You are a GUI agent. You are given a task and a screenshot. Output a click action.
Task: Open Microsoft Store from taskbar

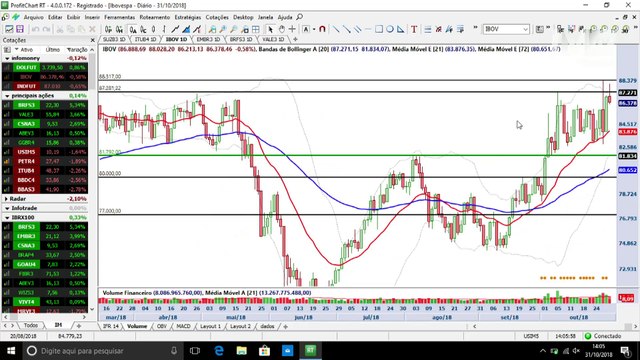click(x=264, y=351)
